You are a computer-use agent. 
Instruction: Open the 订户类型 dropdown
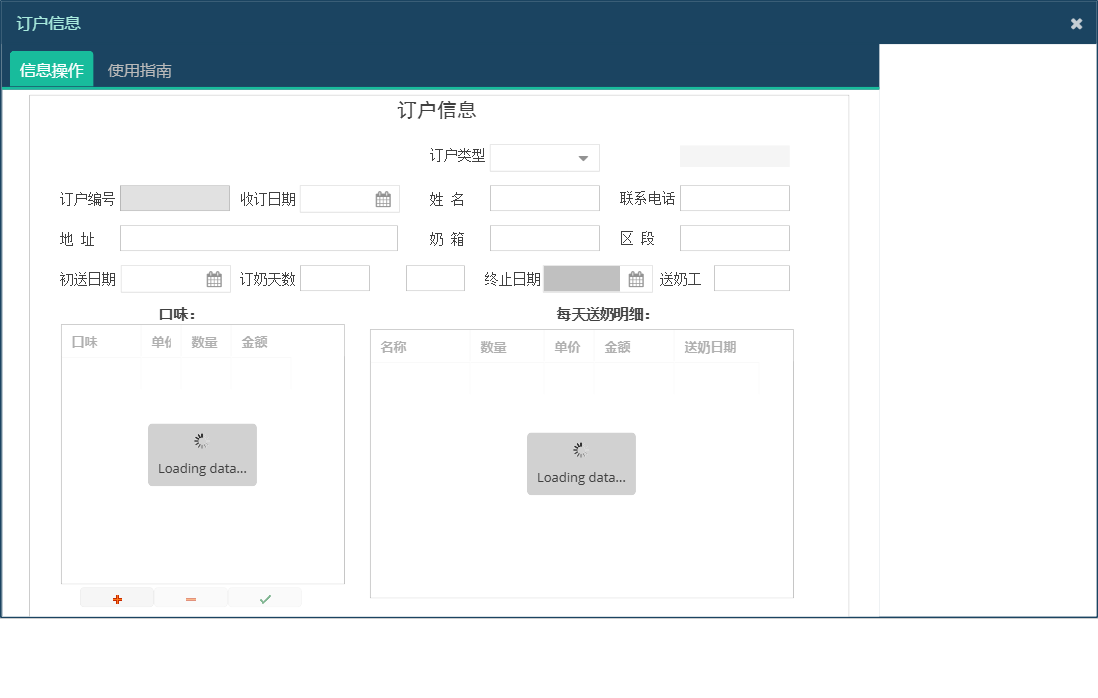point(583,157)
